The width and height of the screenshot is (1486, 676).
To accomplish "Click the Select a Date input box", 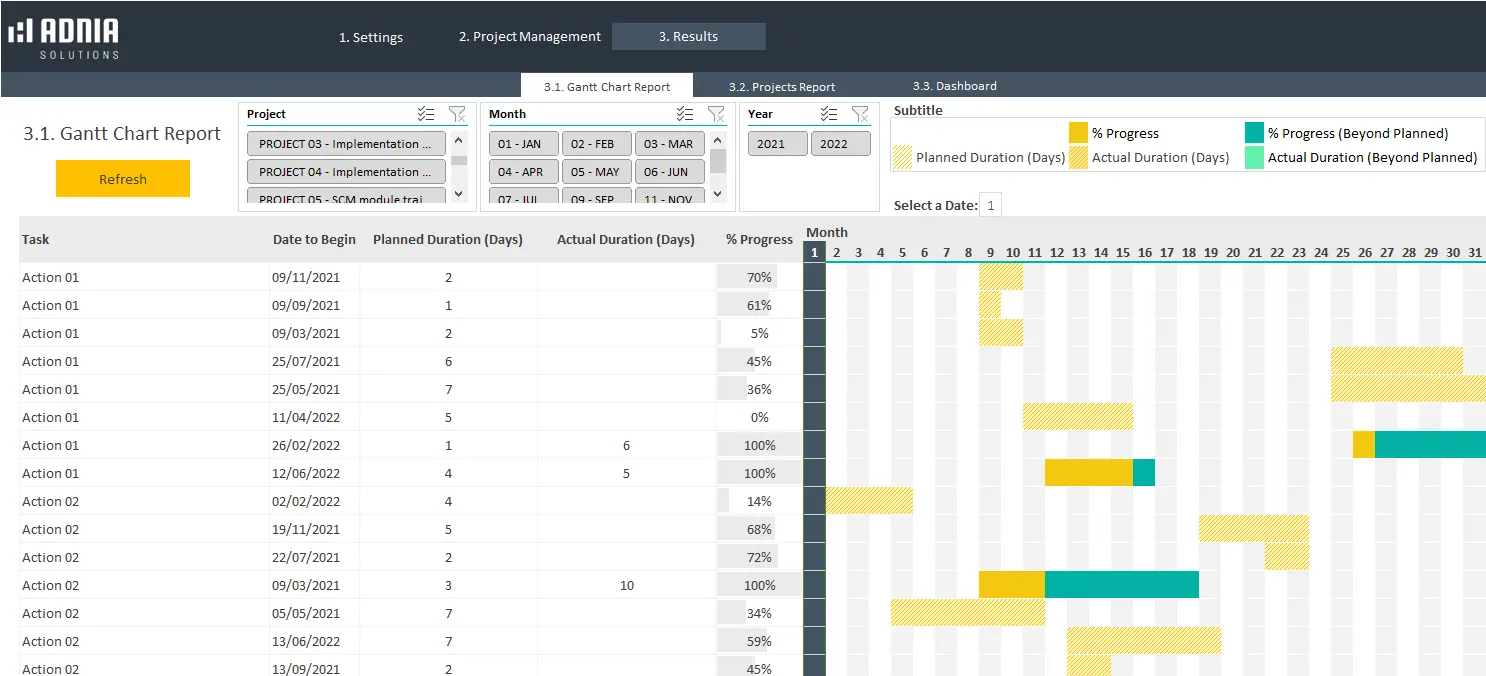I will pyautogui.click(x=990, y=205).
